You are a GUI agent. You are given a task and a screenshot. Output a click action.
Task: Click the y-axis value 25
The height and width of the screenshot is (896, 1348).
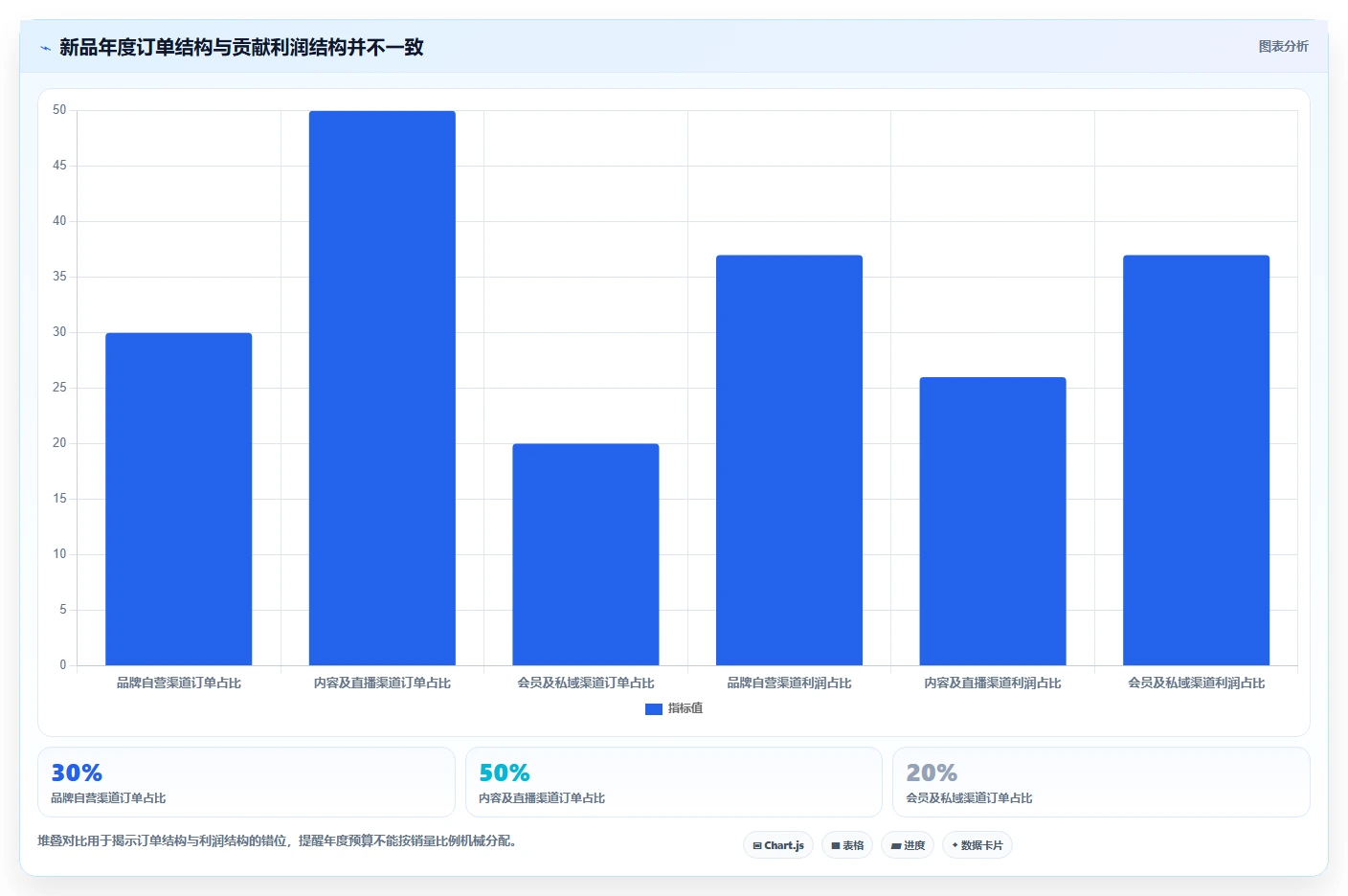click(x=59, y=388)
